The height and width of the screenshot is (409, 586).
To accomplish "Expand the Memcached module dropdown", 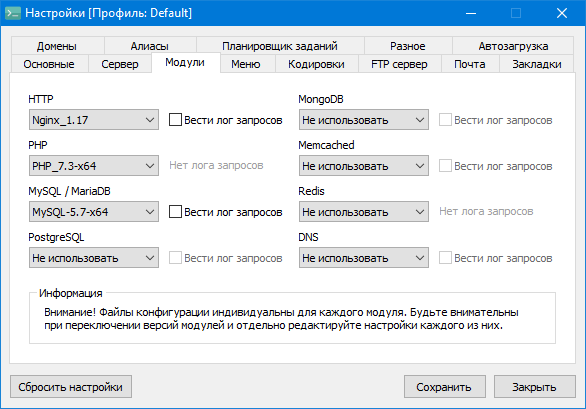I will click(x=364, y=166).
